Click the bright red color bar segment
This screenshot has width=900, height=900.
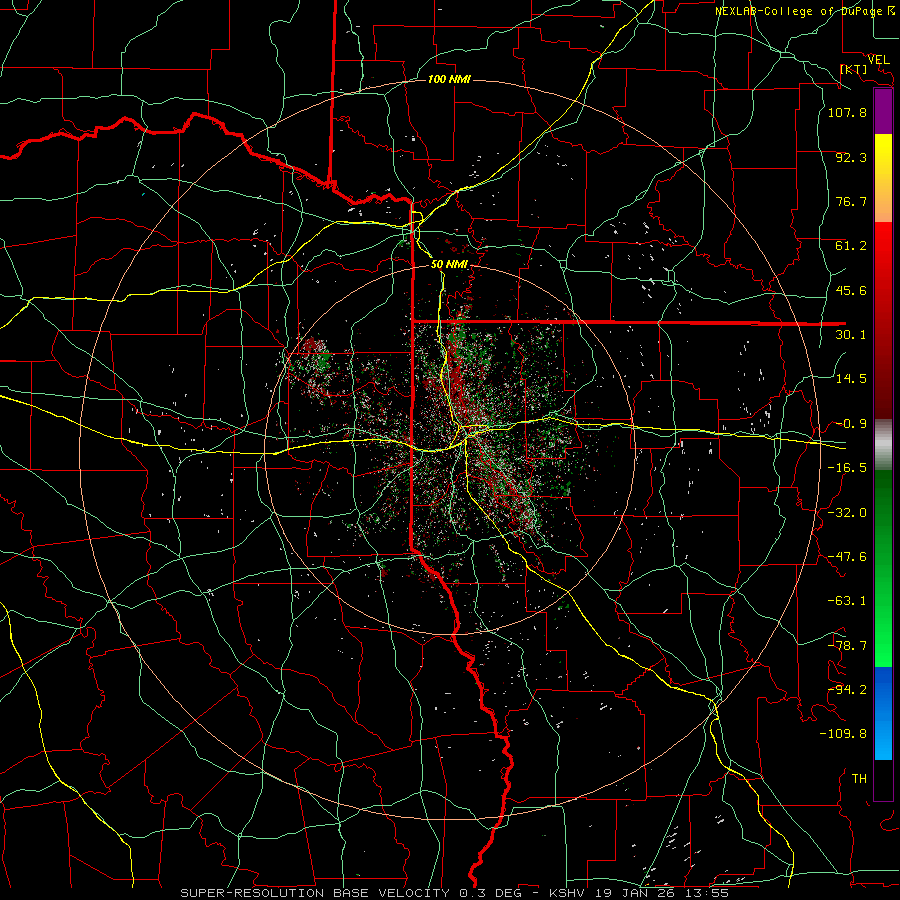(883, 245)
